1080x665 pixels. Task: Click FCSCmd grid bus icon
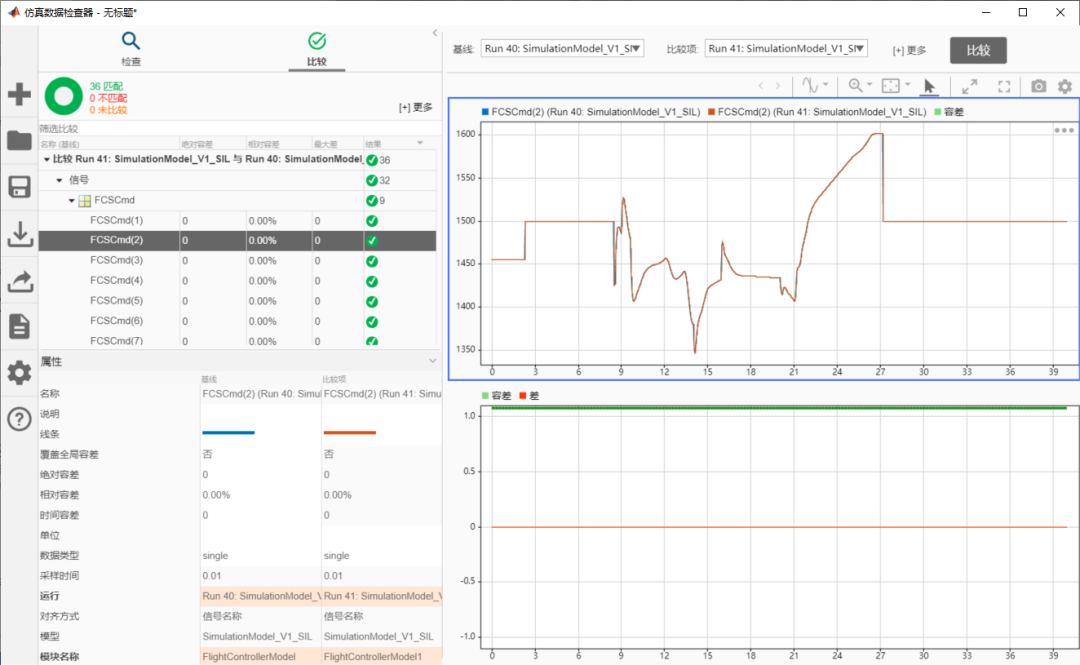[x=85, y=201]
